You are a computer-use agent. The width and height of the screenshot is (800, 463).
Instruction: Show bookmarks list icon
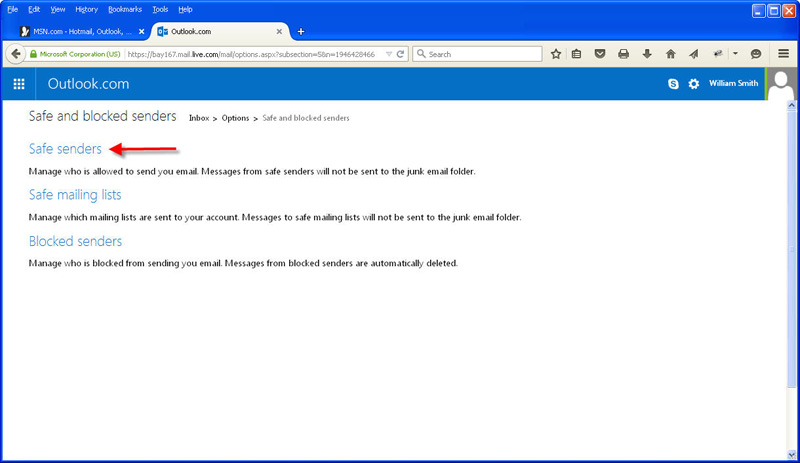tap(577, 54)
